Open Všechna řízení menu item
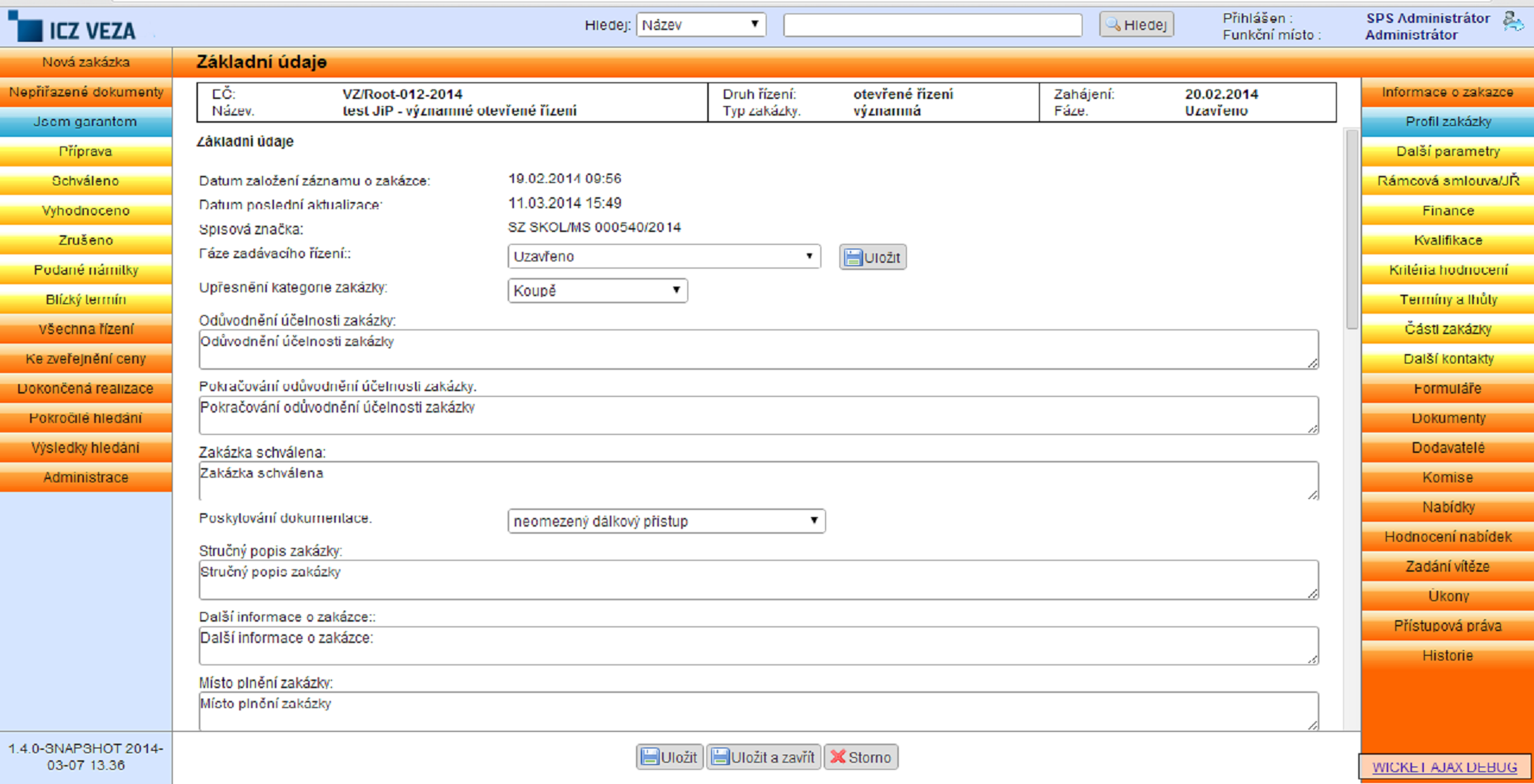 (86, 329)
